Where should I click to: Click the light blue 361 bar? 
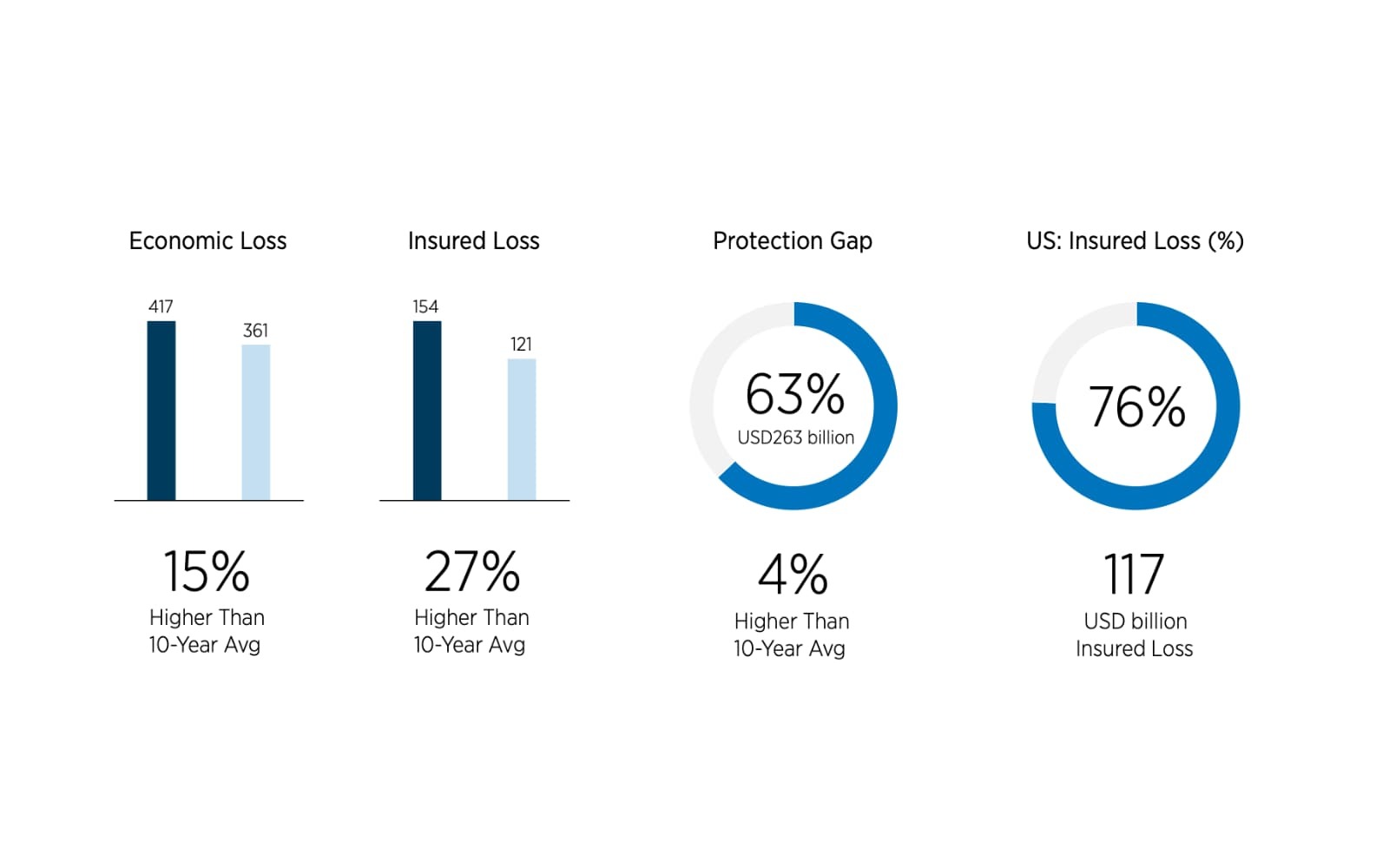click(255, 423)
